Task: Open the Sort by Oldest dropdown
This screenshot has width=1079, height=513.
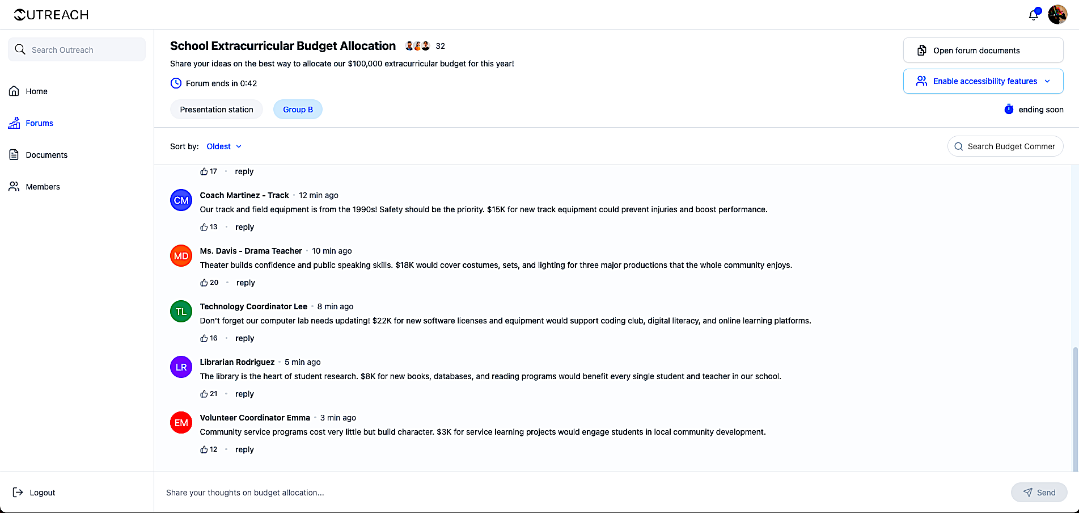Action: click(223, 146)
